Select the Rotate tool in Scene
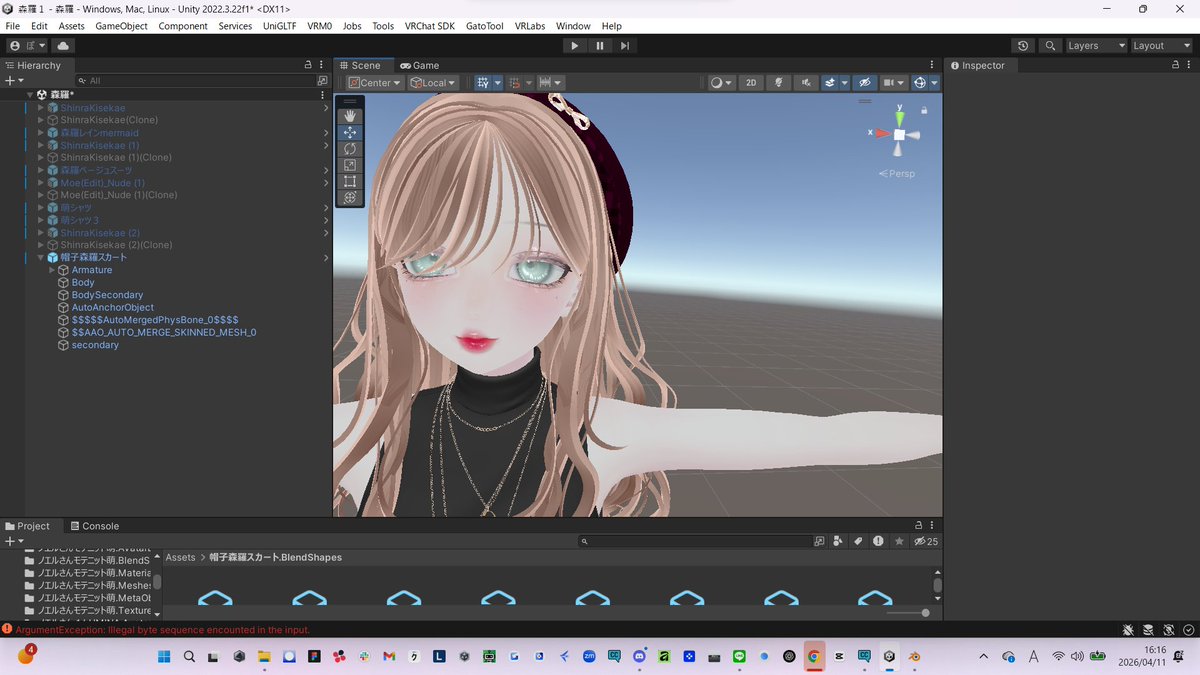This screenshot has height=675, width=1200. pyautogui.click(x=350, y=149)
